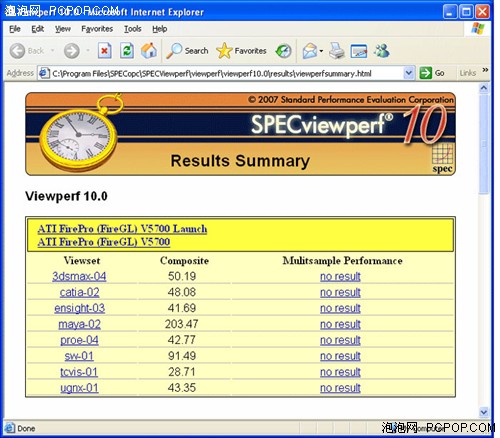The height and width of the screenshot is (438, 500).
Task: Open the Favorites star button
Action: pos(241,51)
